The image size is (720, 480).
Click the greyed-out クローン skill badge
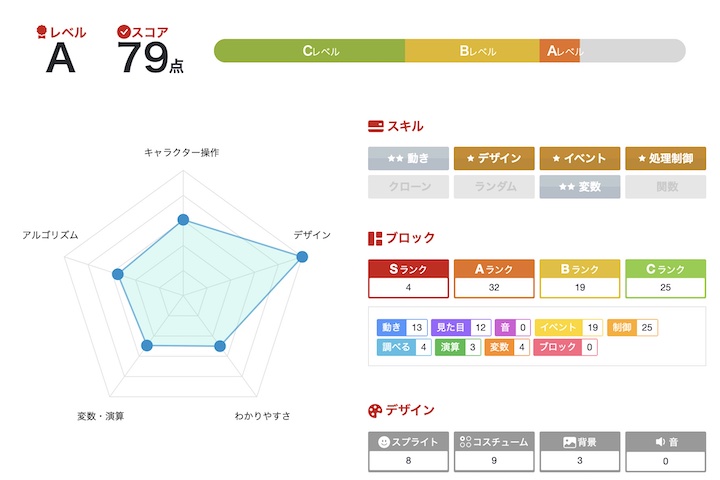(x=408, y=186)
